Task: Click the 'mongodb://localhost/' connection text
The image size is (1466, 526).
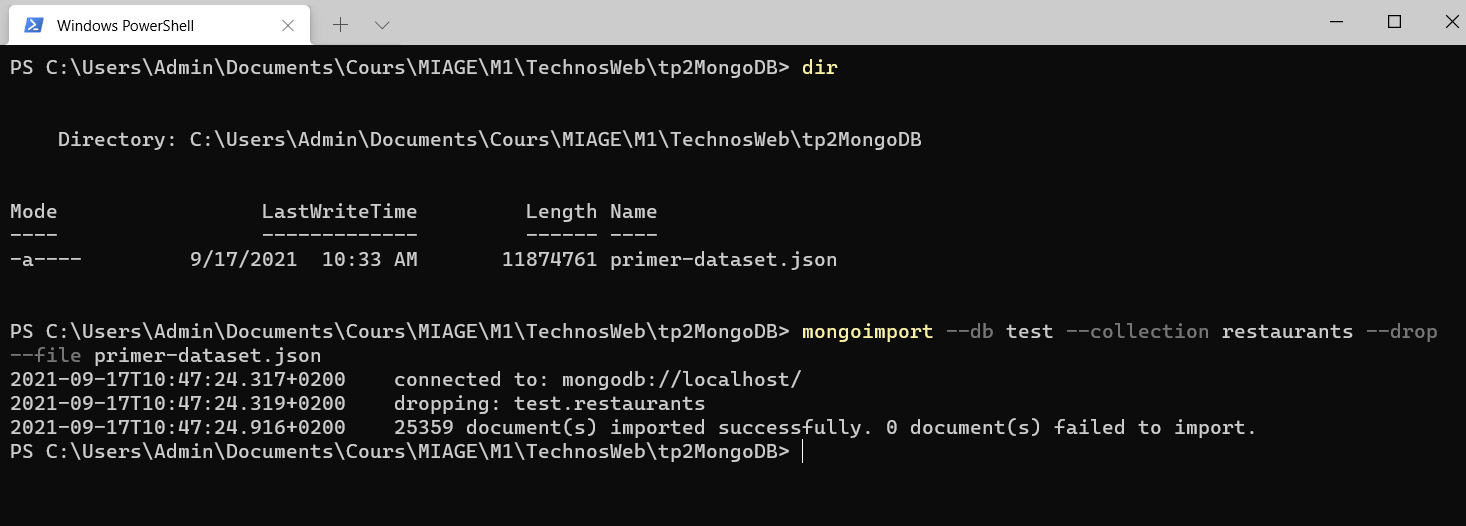Action: click(682, 380)
